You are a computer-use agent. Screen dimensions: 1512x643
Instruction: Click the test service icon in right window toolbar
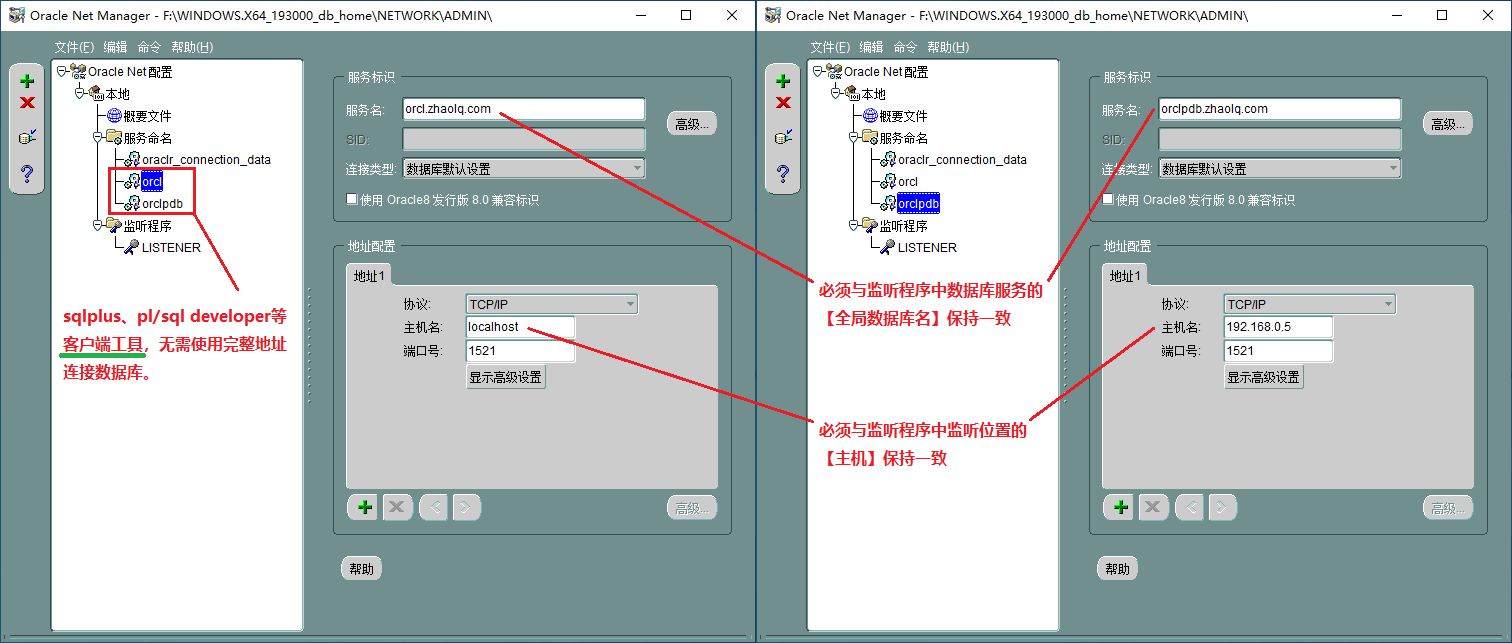pos(783,137)
